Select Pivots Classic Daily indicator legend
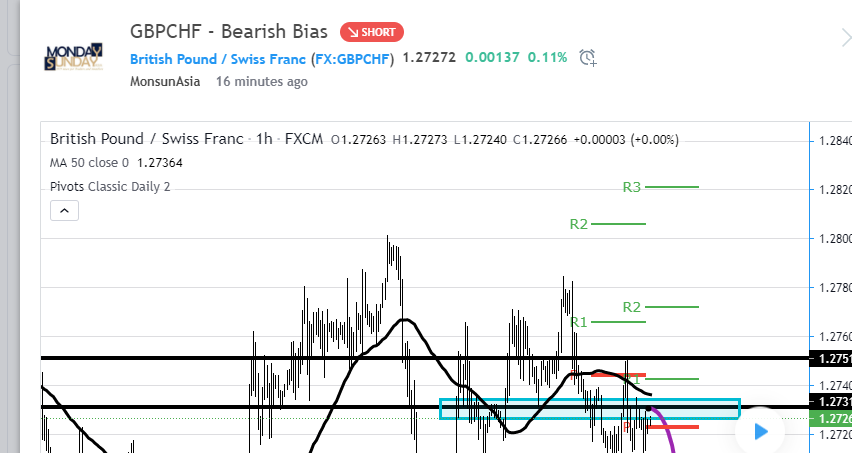The width and height of the screenshot is (852, 453). tap(110, 186)
